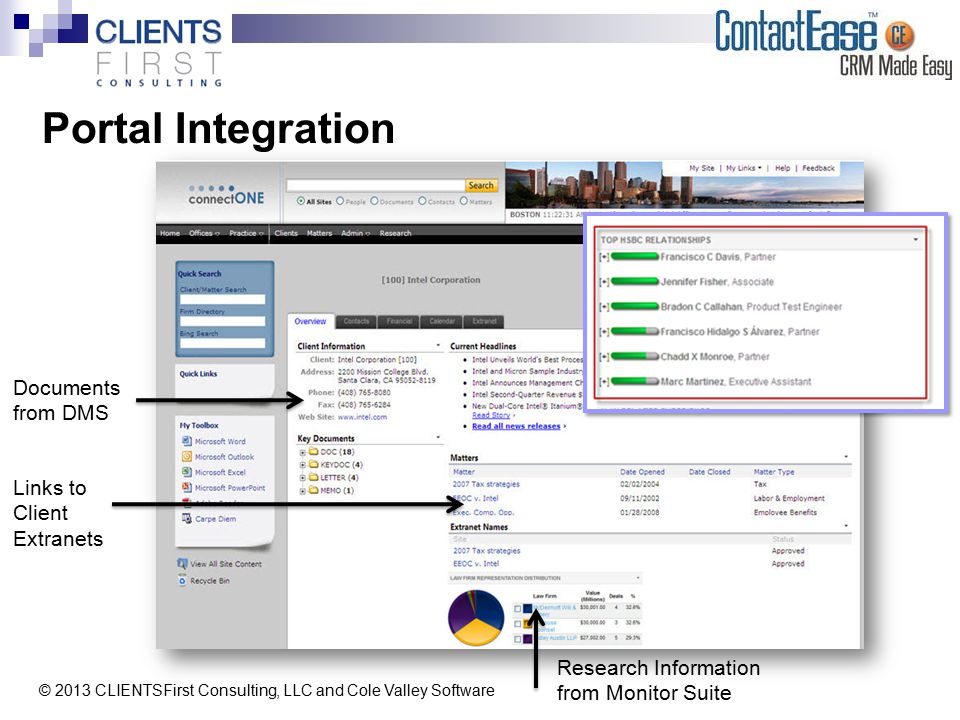Viewport: 960px width, 720px height.
Task: Click the MEMO (1) folder icon
Action: click(313, 490)
